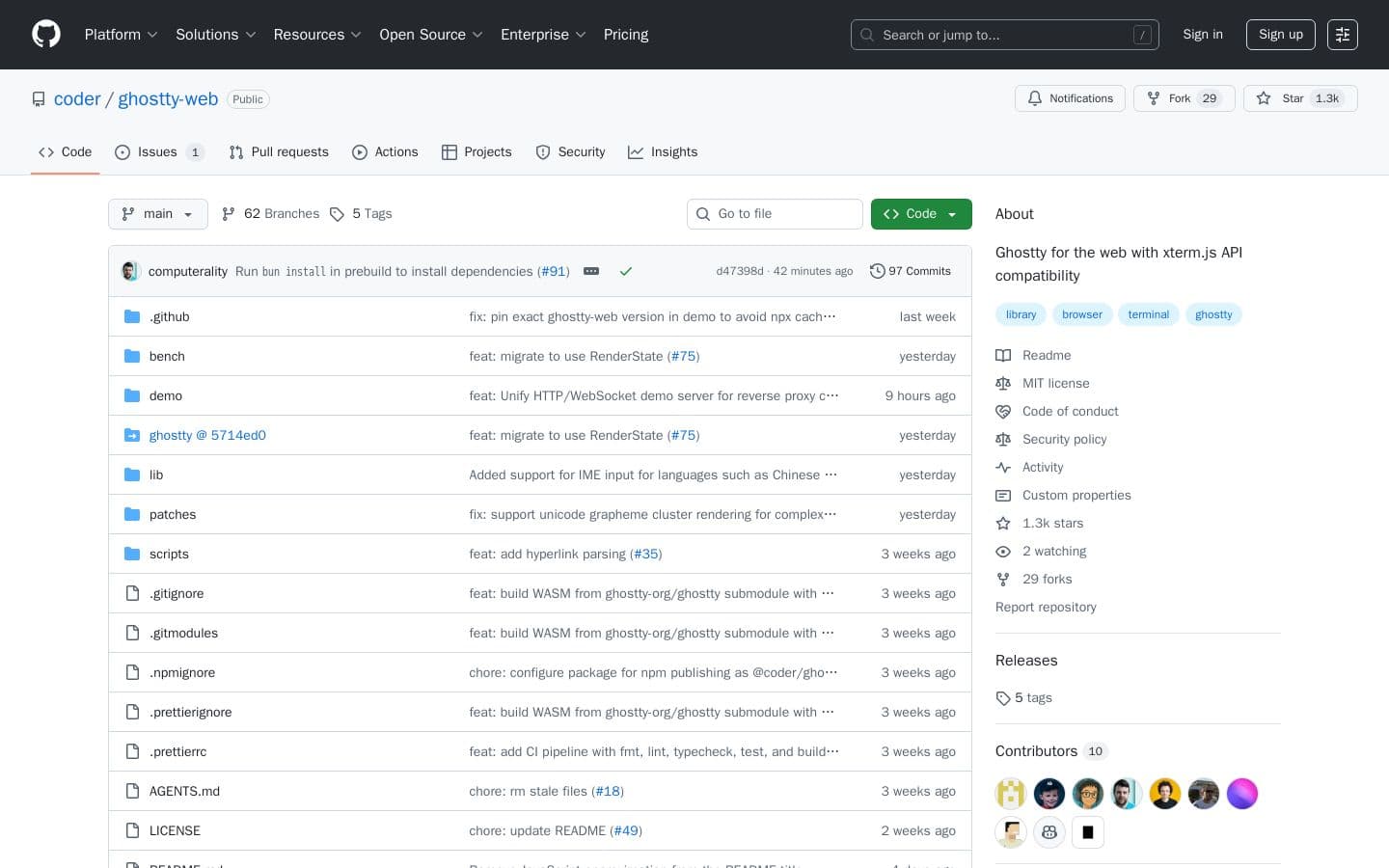Image resolution: width=1389 pixels, height=868 pixels.
Task: Open the first contributor avatar thumbnail
Action: [1010, 793]
